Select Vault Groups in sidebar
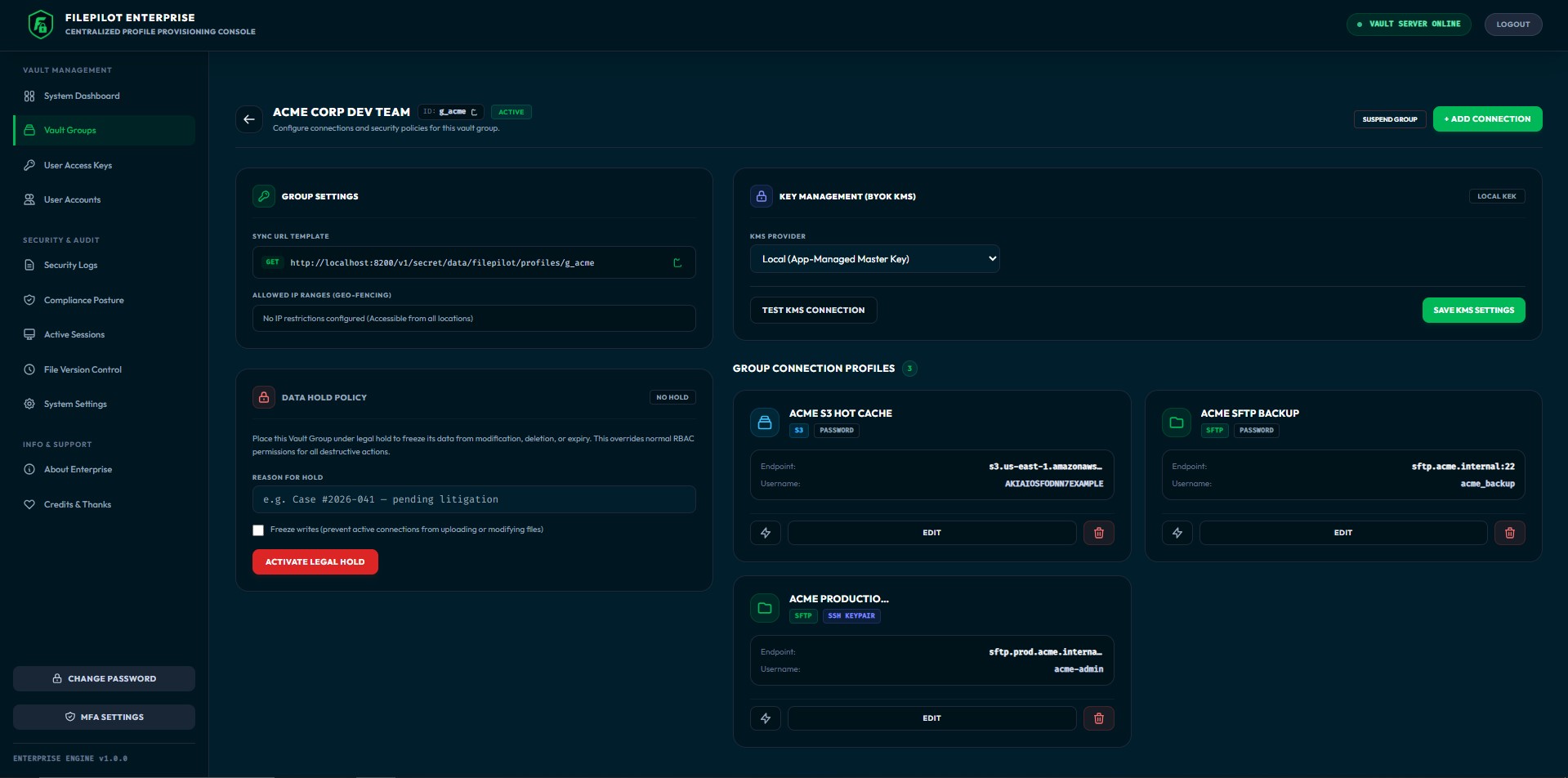1568x778 pixels. (104, 130)
